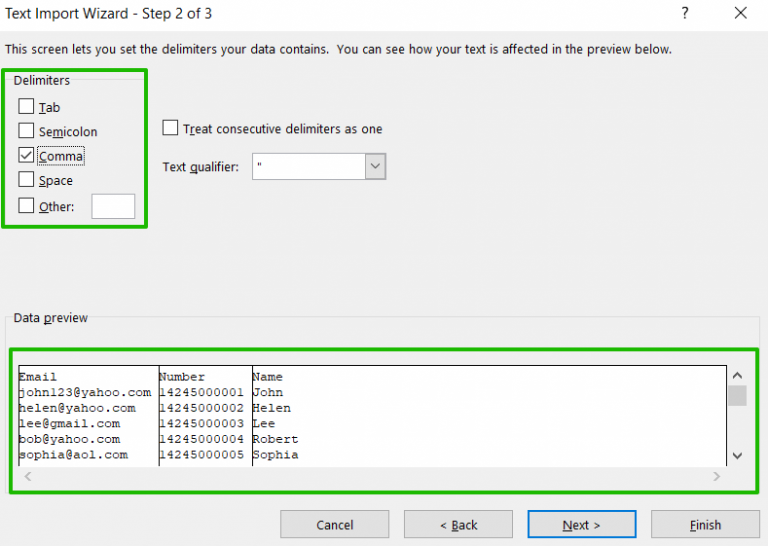Click the preview scroll down arrow
This screenshot has height=546, width=768.
(737, 456)
